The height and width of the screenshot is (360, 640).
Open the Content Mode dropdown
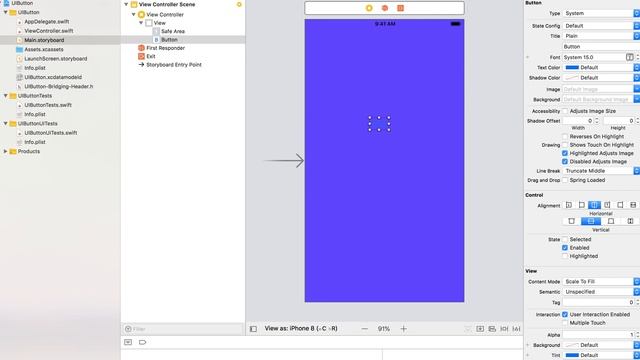[601, 282]
